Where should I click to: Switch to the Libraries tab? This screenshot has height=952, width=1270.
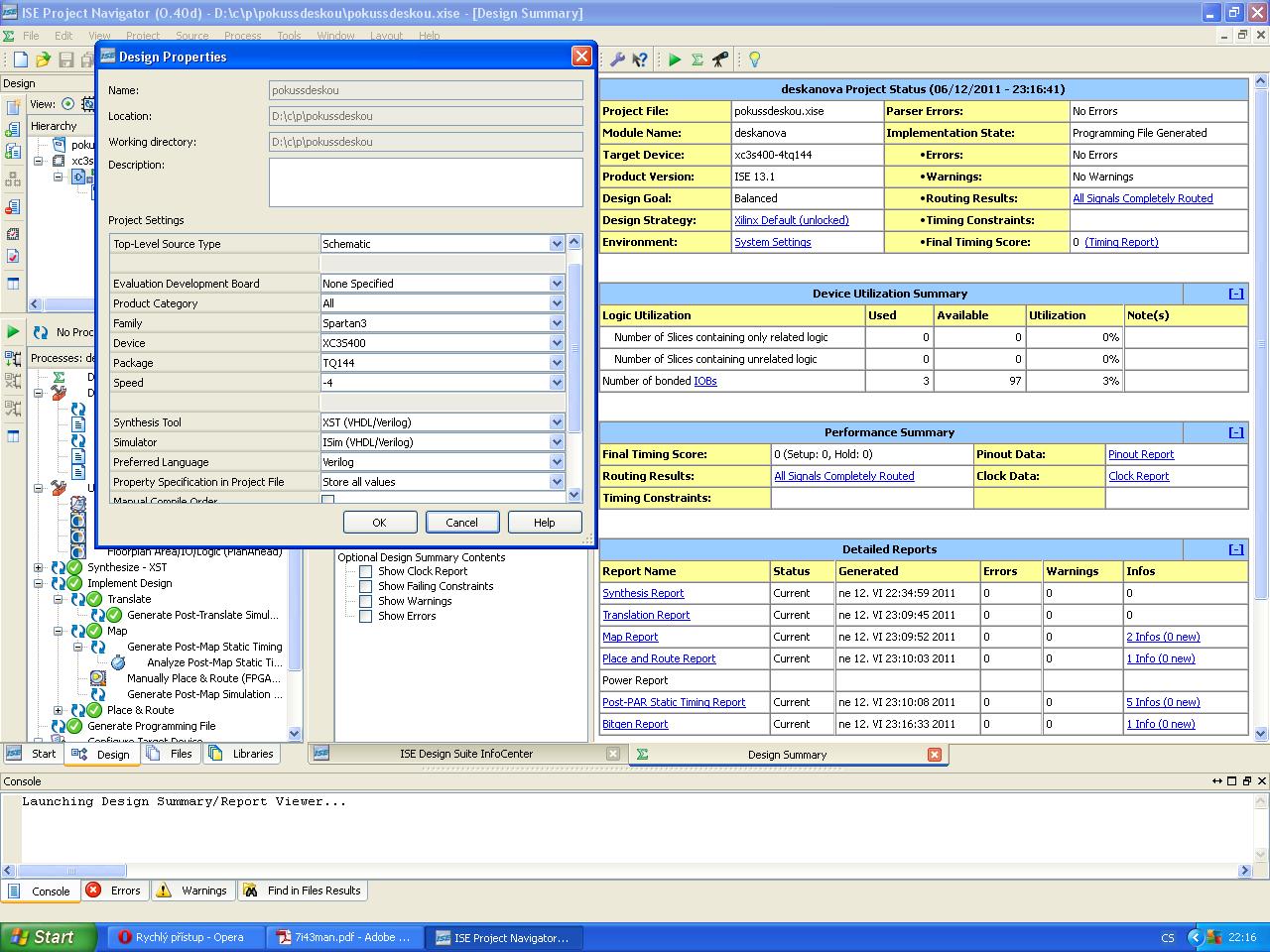pos(242,754)
